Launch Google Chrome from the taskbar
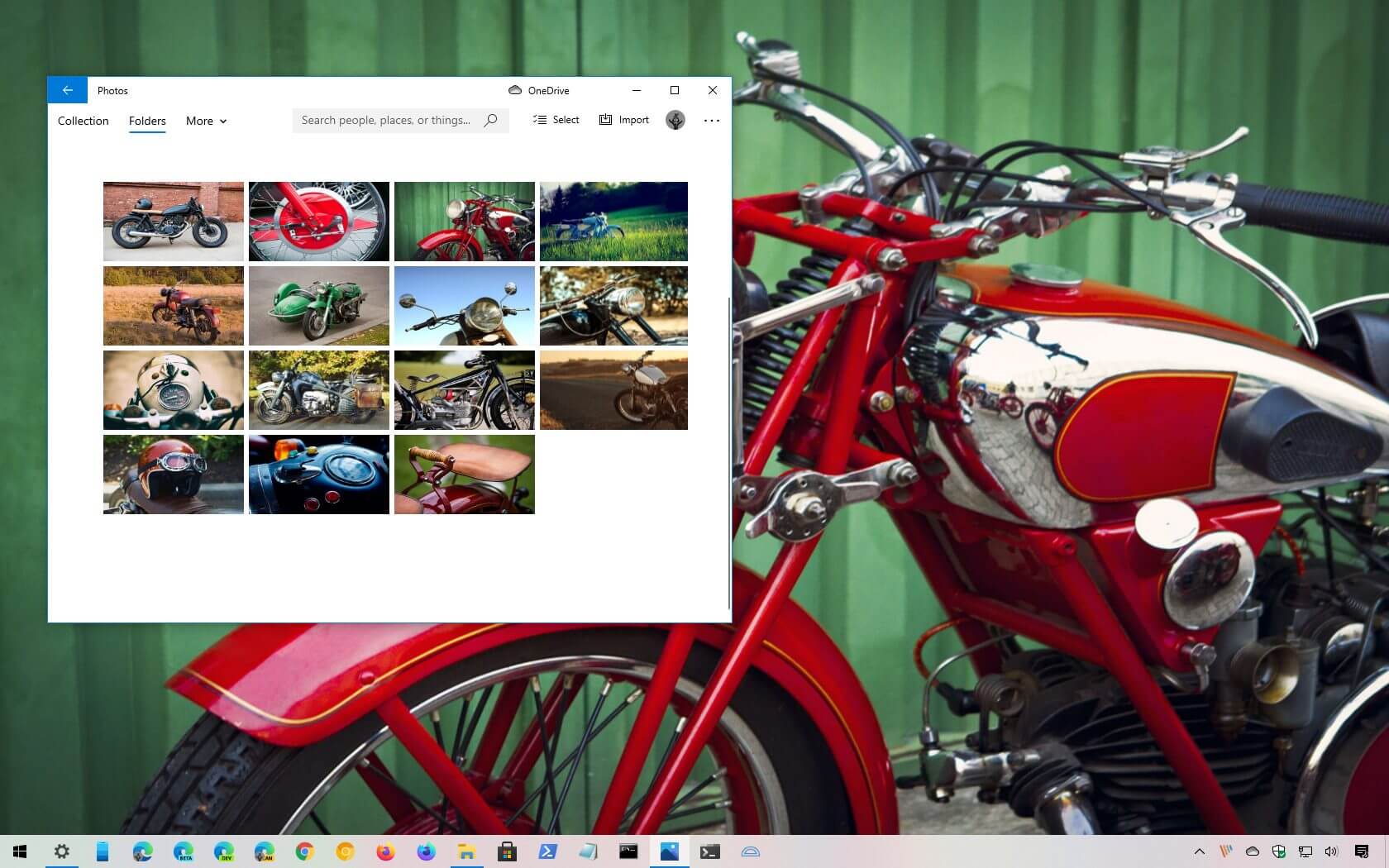1389x868 pixels. [304, 851]
